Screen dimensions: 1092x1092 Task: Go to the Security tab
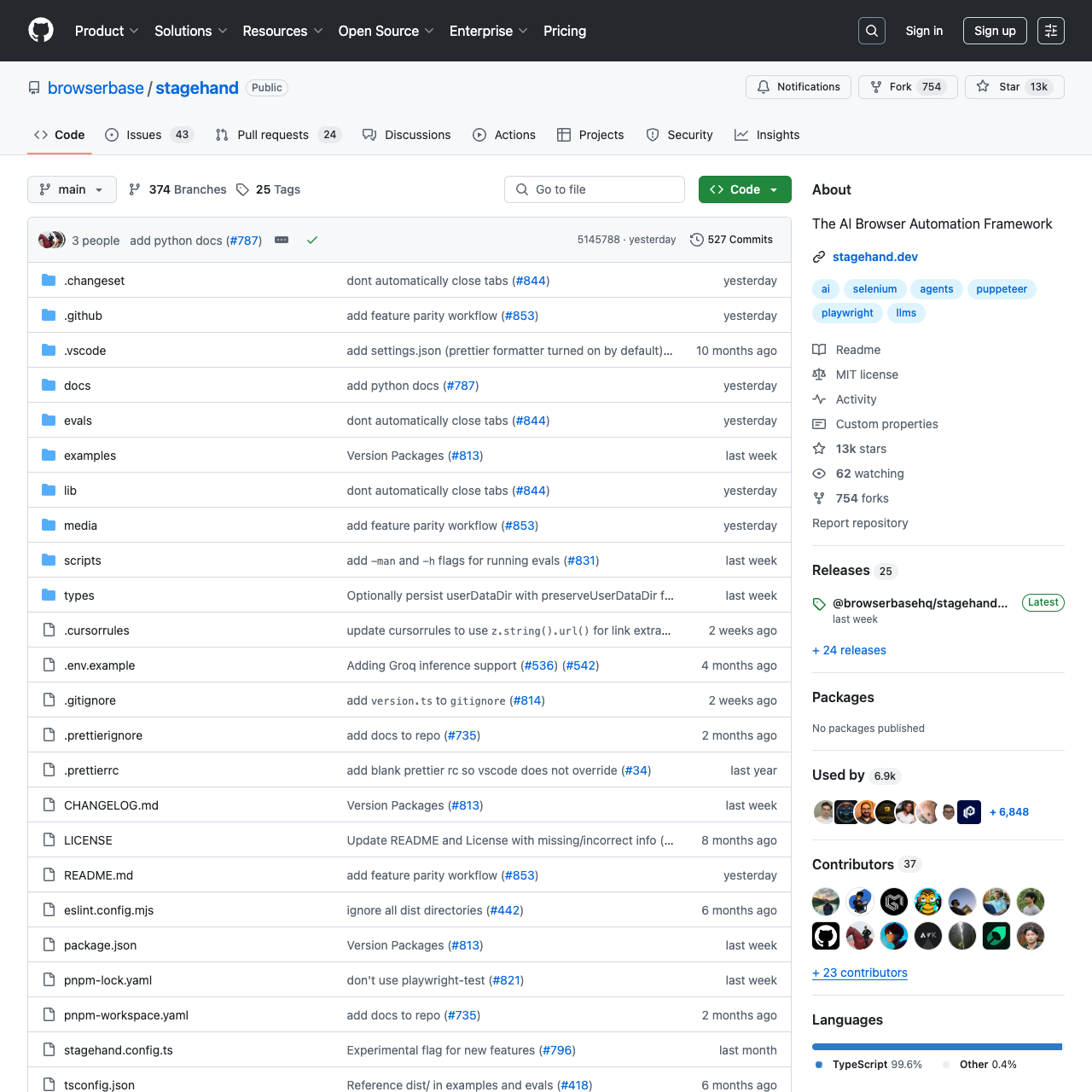(679, 135)
